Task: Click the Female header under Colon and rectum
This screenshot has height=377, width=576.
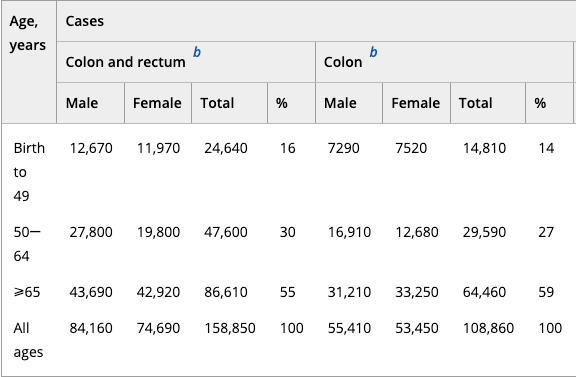Action: tap(157, 103)
